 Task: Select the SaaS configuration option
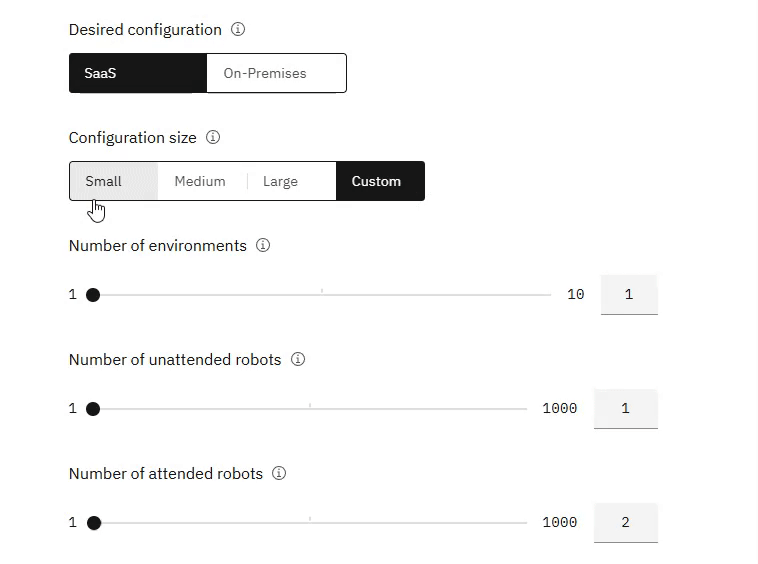pyautogui.click(x=138, y=73)
